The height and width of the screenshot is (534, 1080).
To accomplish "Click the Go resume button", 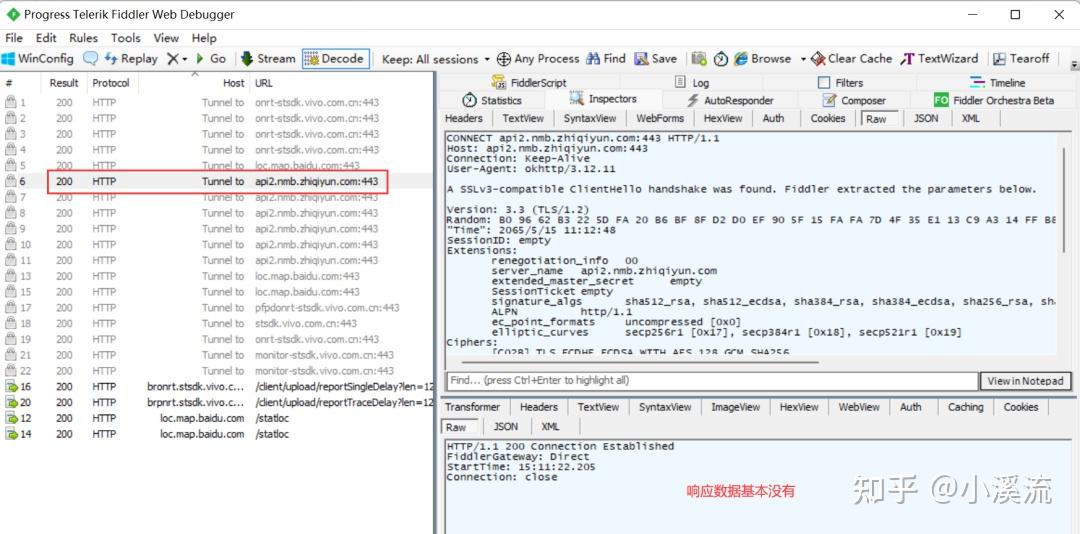I will pos(211,59).
